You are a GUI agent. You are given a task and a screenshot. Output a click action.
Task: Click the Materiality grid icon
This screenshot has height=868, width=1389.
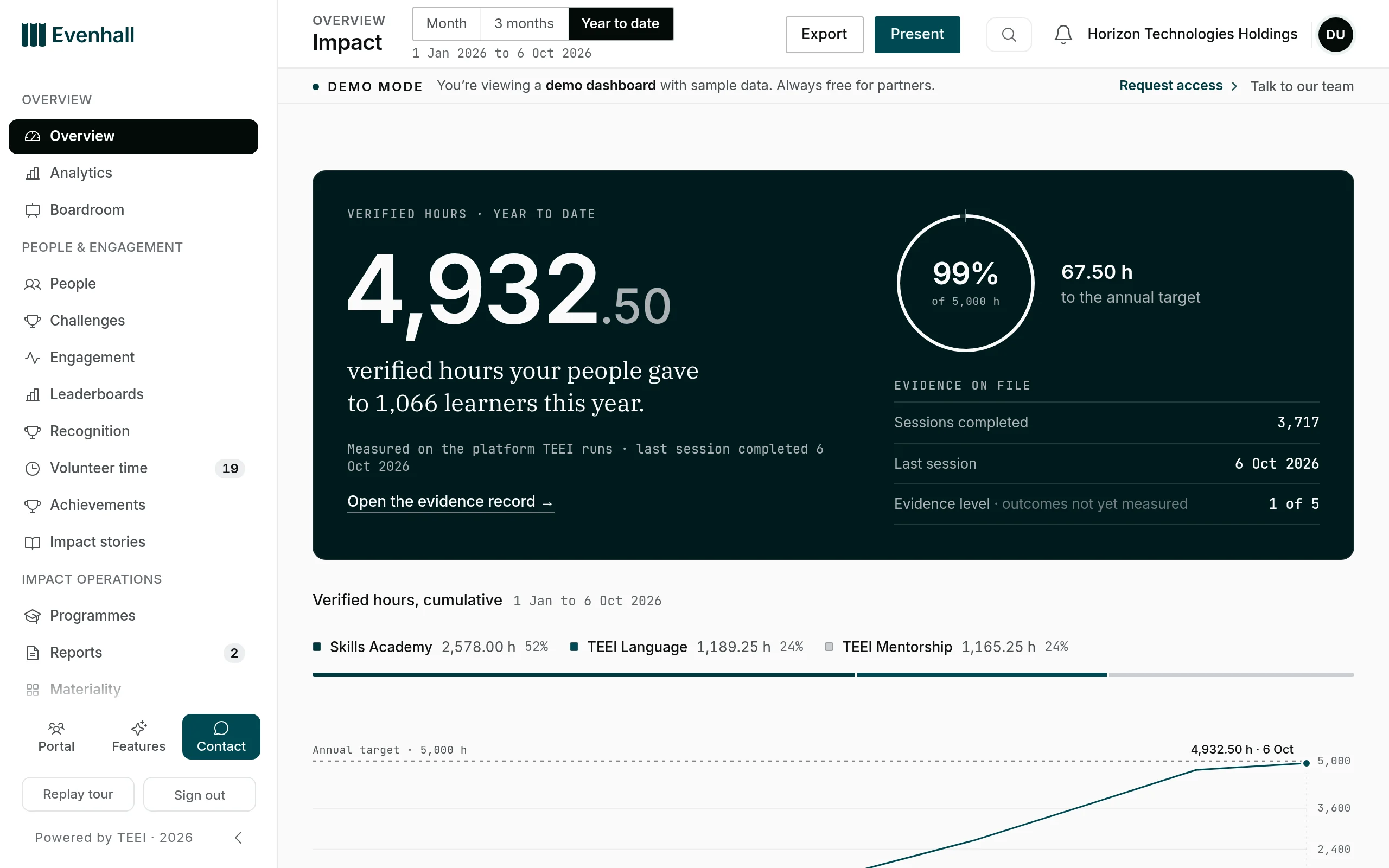[32, 690]
